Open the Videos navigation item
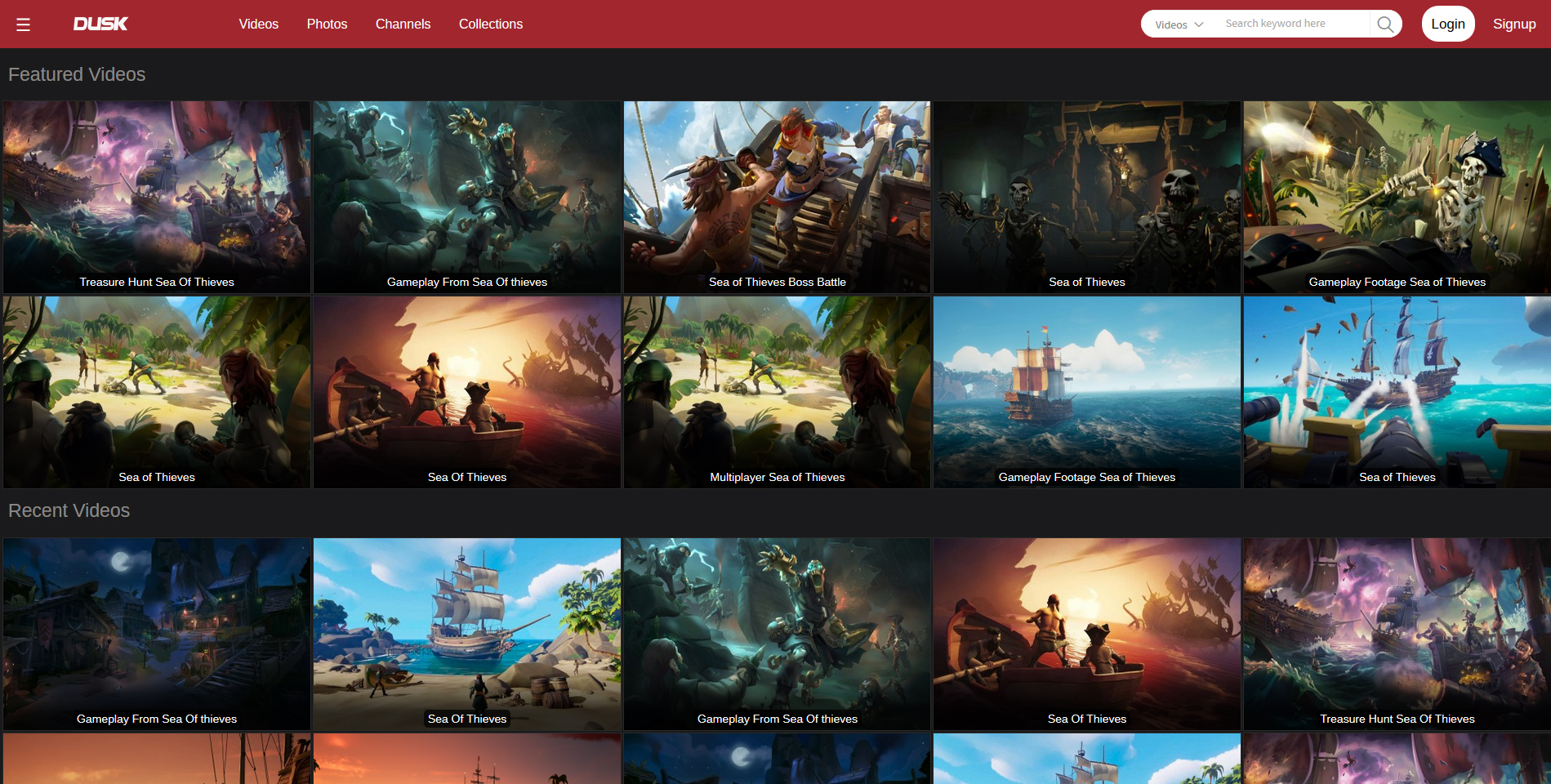This screenshot has width=1551, height=784. [259, 24]
